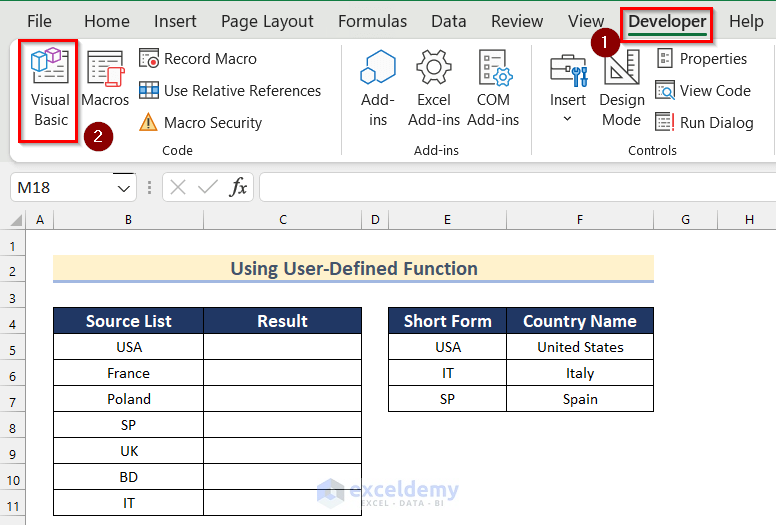Open the Visual Basic editor

pyautogui.click(x=50, y=90)
